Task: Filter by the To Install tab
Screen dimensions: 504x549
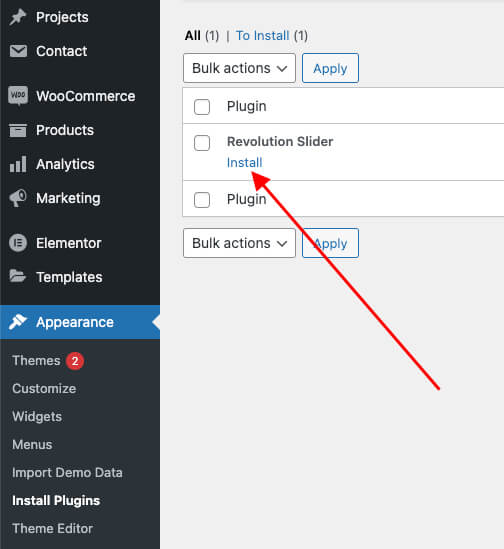Action: click(262, 36)
